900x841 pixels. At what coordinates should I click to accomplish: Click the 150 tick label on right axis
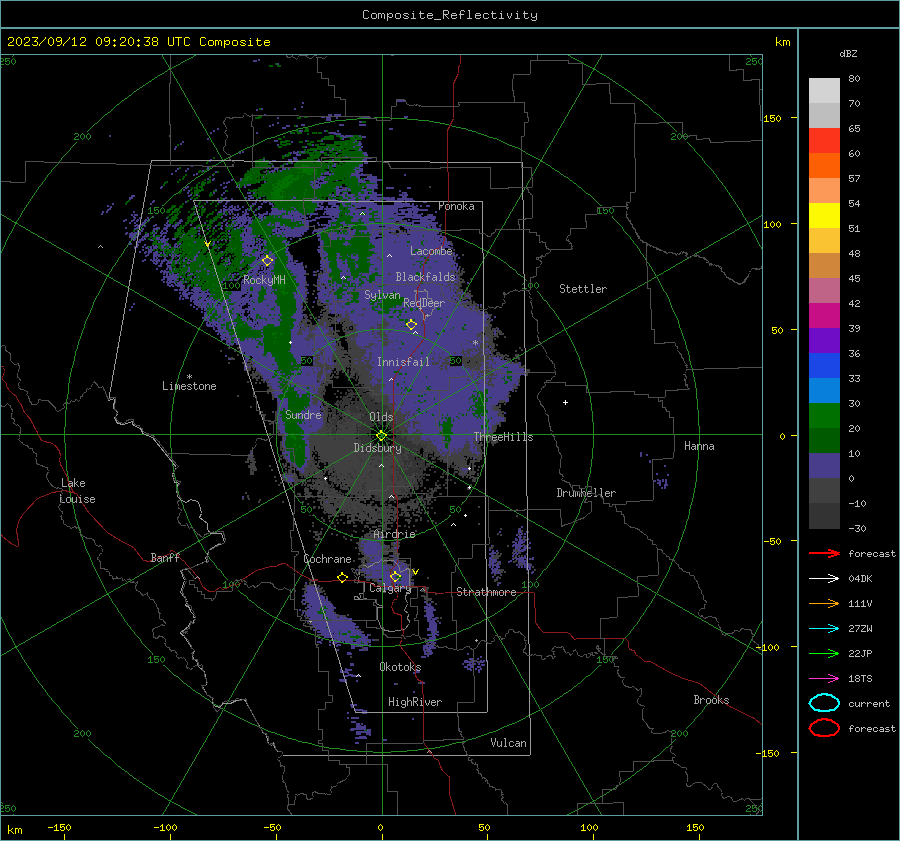coord(773,118)
